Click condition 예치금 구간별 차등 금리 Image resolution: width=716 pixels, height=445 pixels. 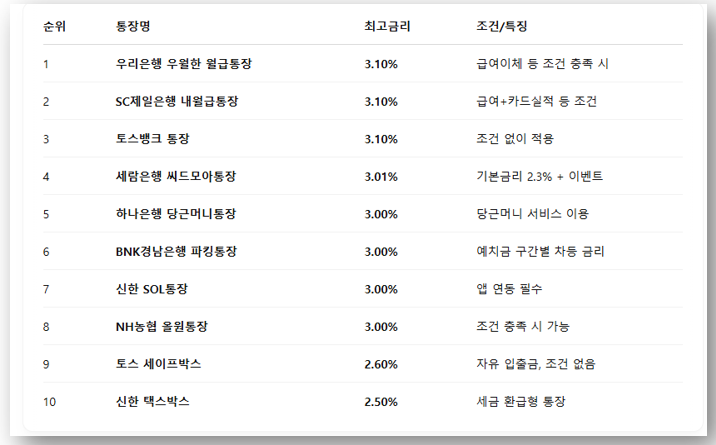[x=540, y=251]
